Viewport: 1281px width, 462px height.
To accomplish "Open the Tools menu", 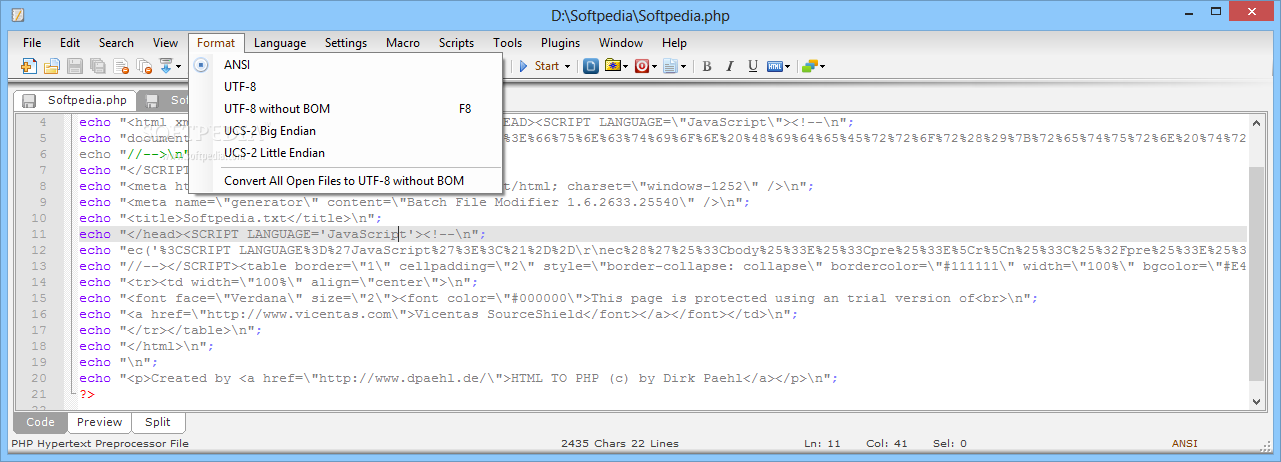I will 508,43.
